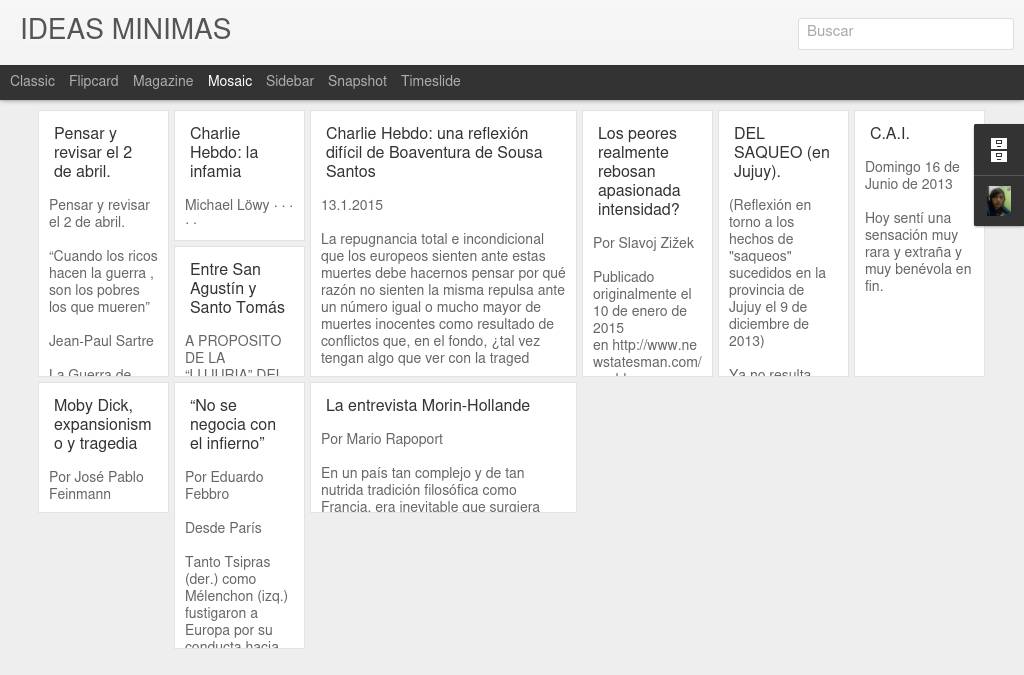Open 'DEL SAQUEO (en Jujuy)' post
The image size is (1024, 675).
click(781, 153)
